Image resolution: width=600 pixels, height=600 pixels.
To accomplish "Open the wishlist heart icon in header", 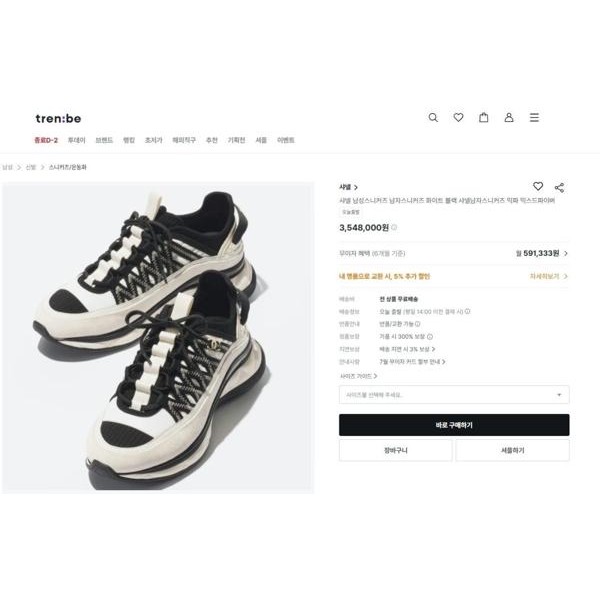I will click(458, 117).
